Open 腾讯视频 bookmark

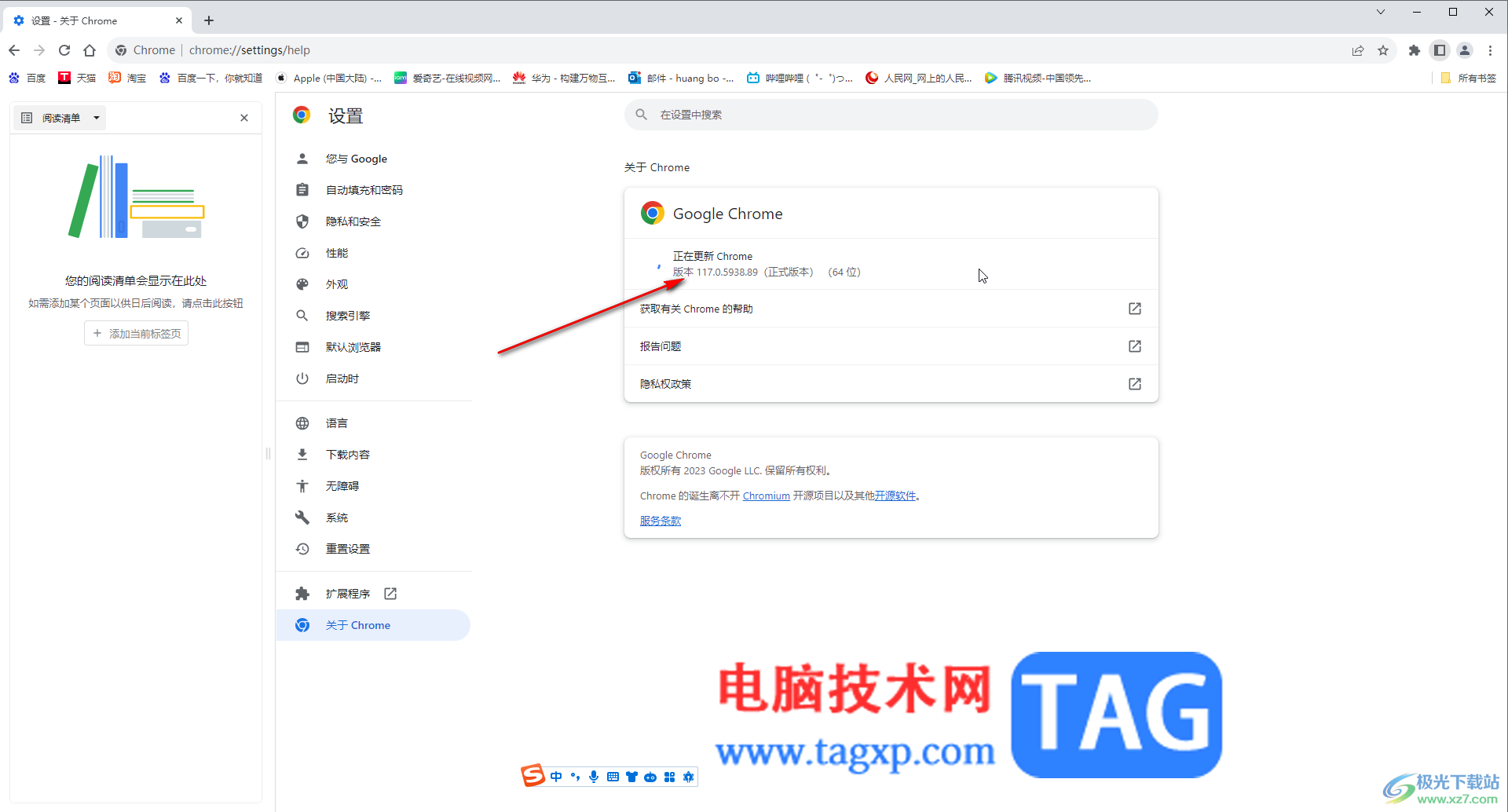click(1038, 78)
